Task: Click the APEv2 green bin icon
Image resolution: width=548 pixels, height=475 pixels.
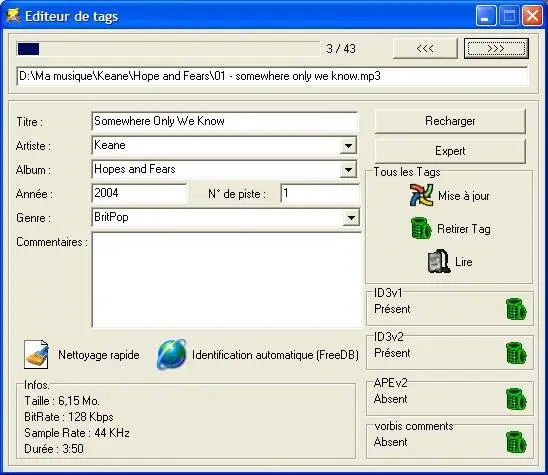Action: (x=516, y=399)
